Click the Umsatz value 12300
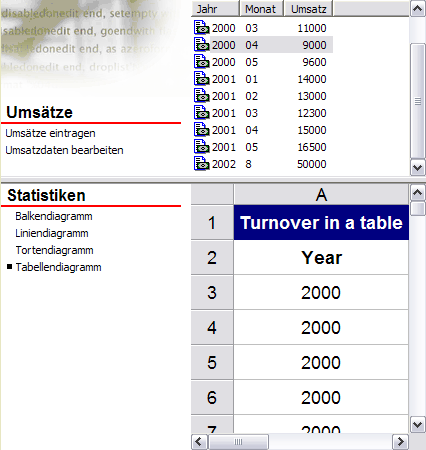This screenshot has height=450, width=426. 312,113
